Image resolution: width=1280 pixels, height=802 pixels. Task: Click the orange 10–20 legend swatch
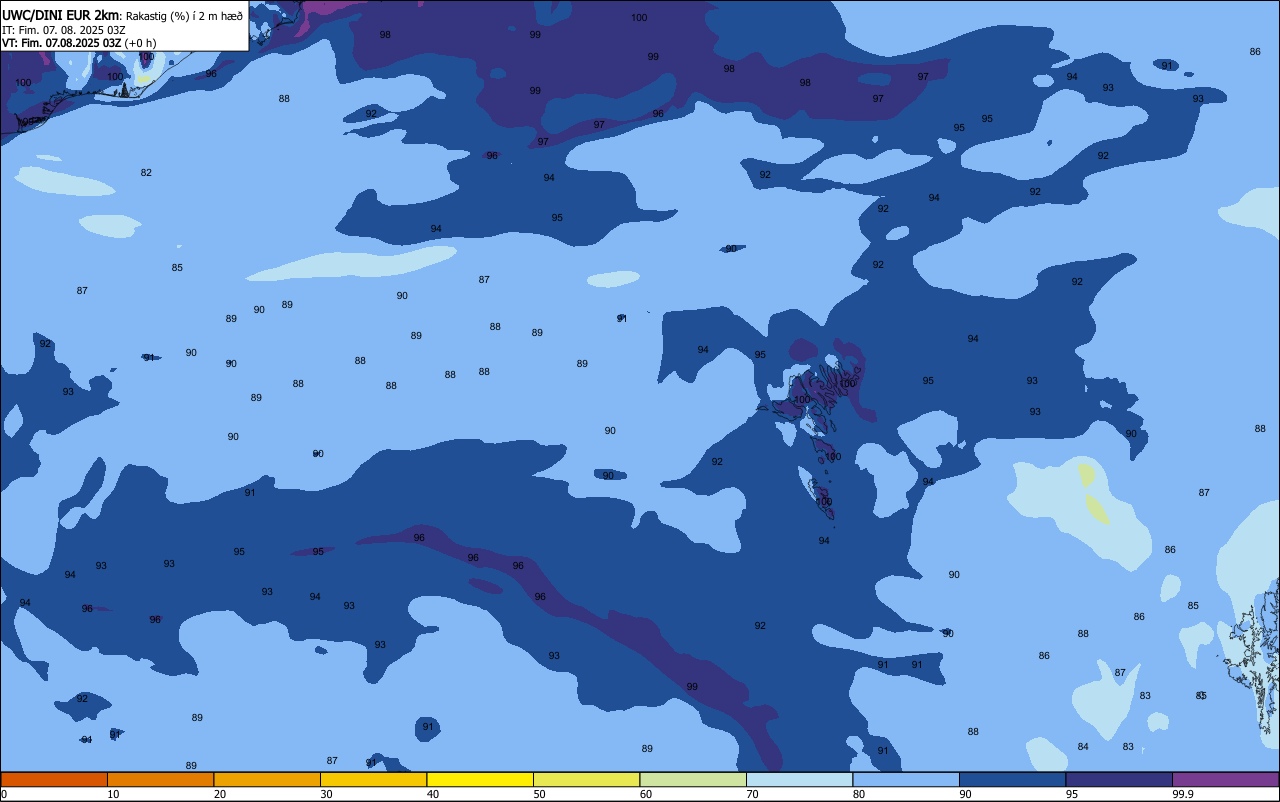coord(160,779)
